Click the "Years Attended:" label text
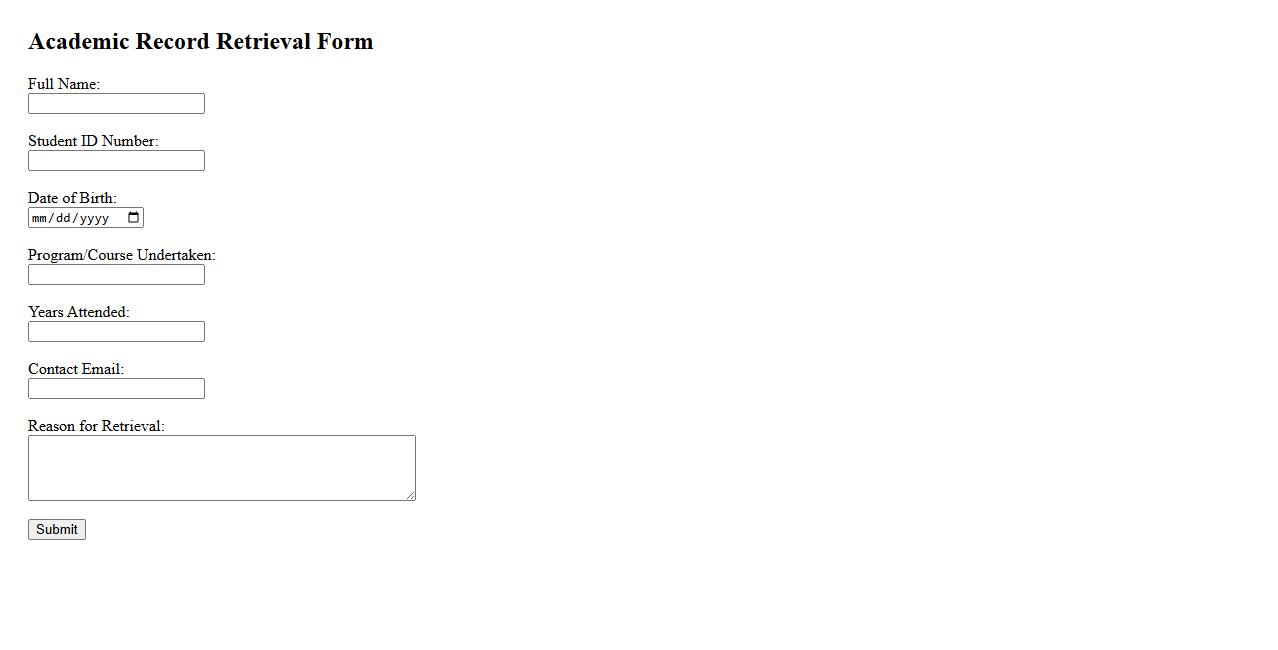Image resolution: width=1278 pixels, height=650 pixels. pos(79,312)
